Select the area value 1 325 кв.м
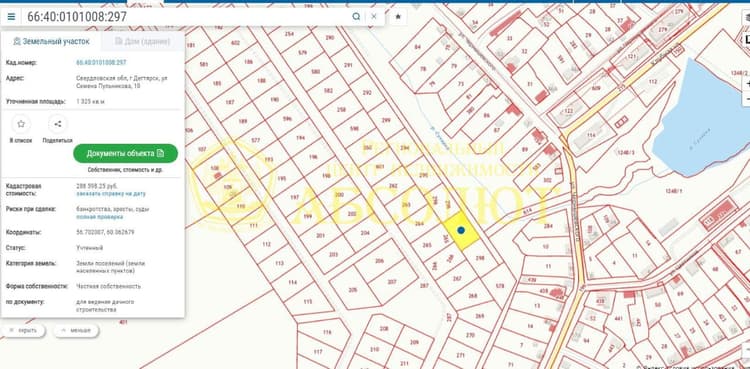The height and width of the screenshot is (369, 750). 91,101
